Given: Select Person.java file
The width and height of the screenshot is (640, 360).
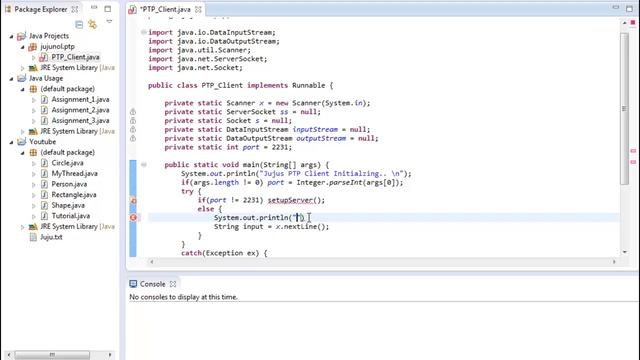Looking at the screenshot, I should [69, 184].
